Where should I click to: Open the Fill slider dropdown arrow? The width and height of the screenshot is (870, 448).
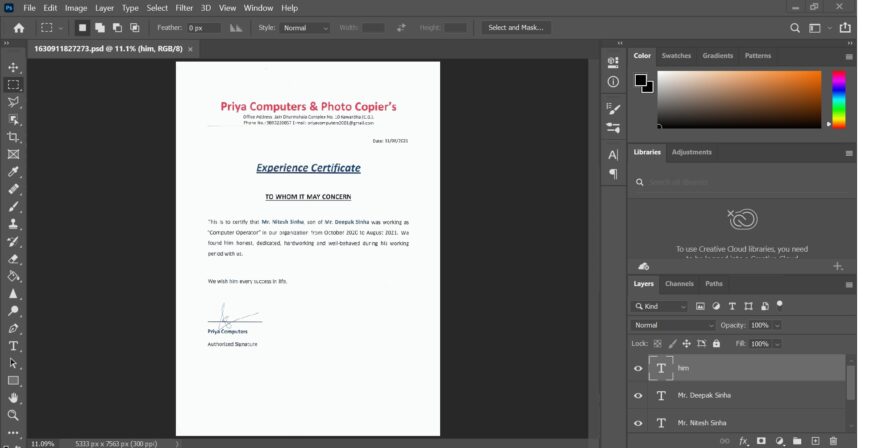pyautogui.click(x=777, y=344)
